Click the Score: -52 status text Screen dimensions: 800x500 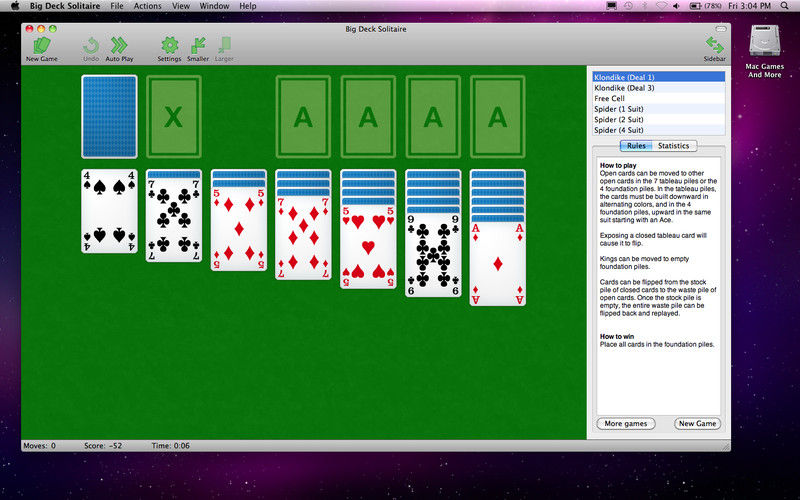[103, 445]
